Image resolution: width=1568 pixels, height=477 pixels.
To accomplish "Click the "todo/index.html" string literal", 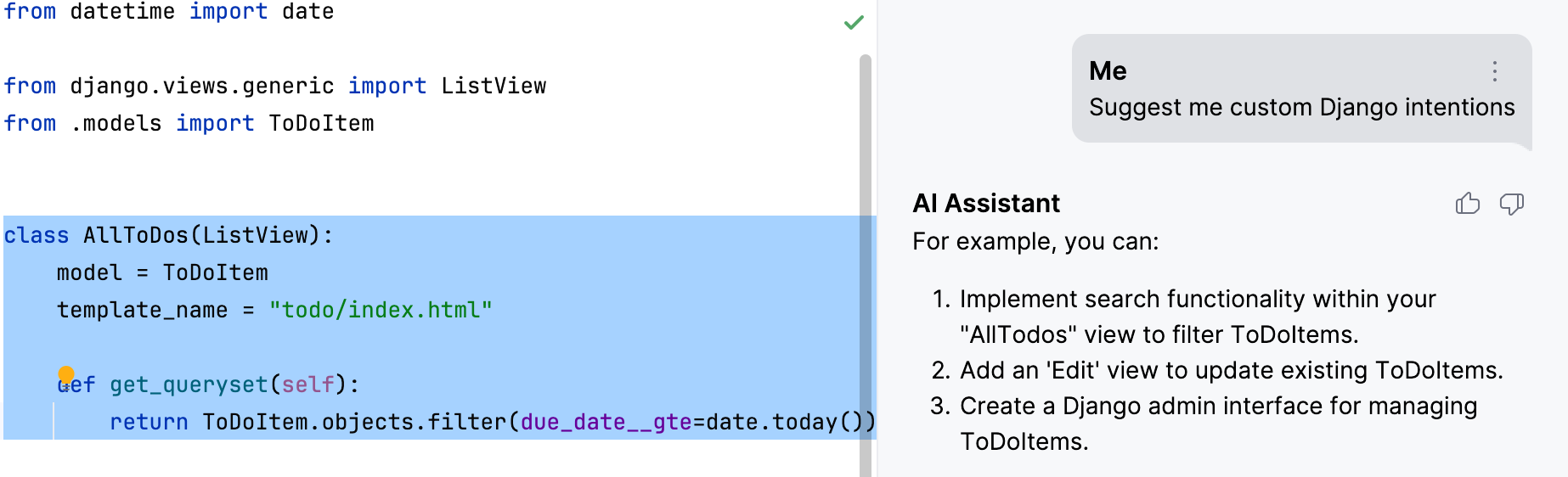I will [x=381, y=310].
